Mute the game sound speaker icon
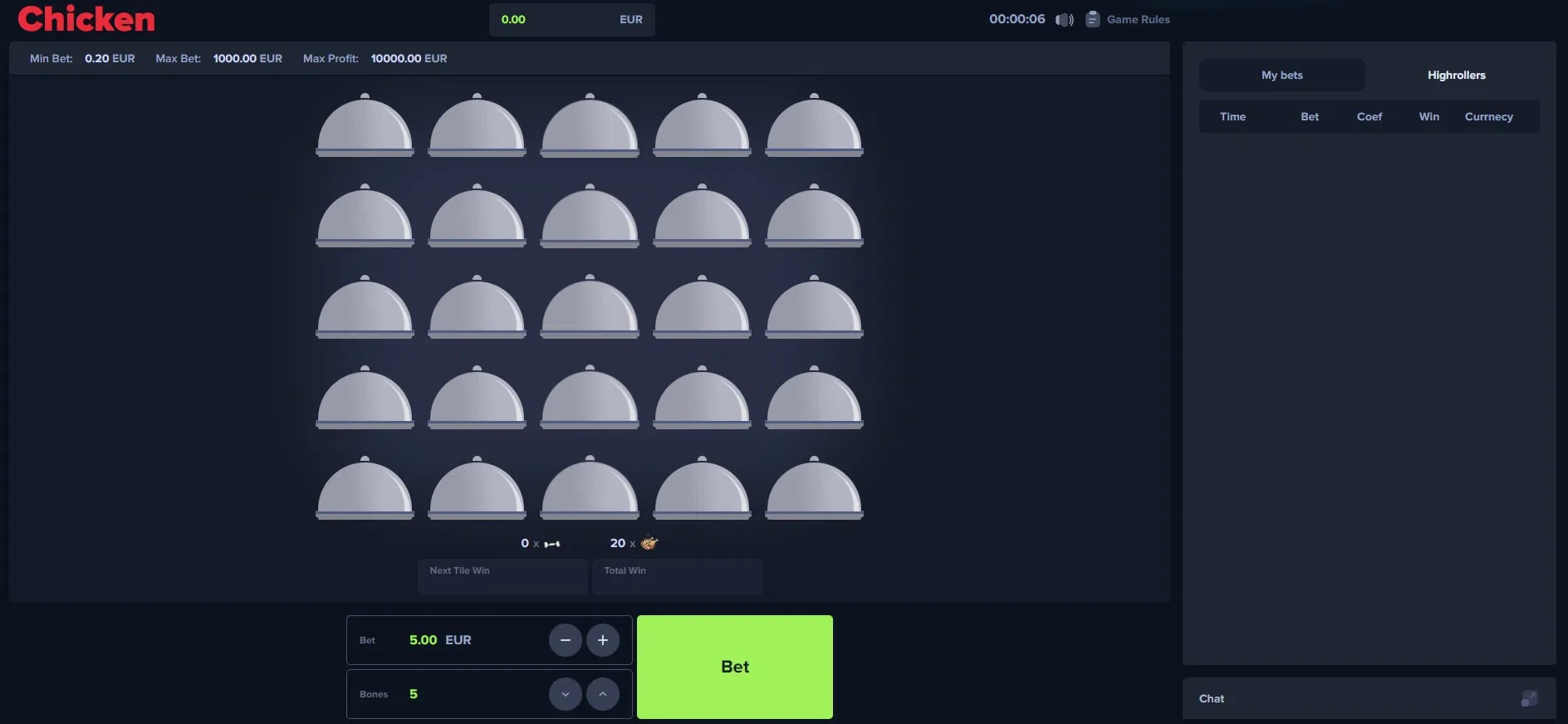 (x=1064, y=20)
